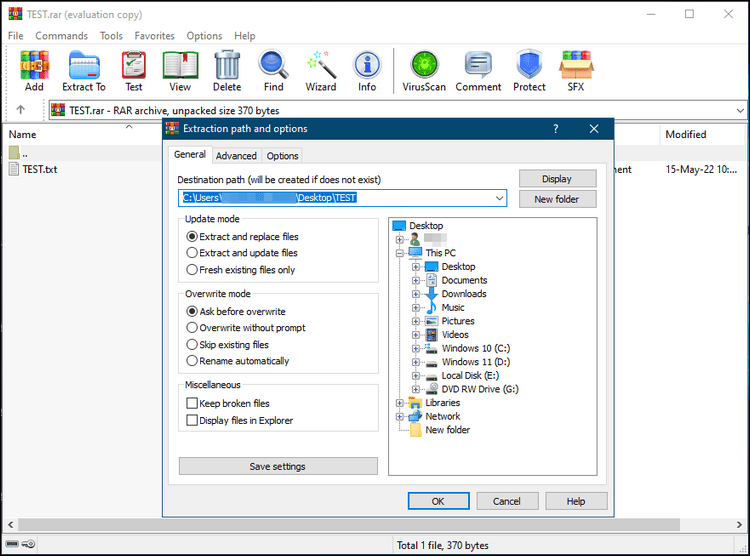The width and height of the screenshot is (750, 556).
Task: Select DVD RW Drive (G:) in tree
Action: tap(480, 389)
